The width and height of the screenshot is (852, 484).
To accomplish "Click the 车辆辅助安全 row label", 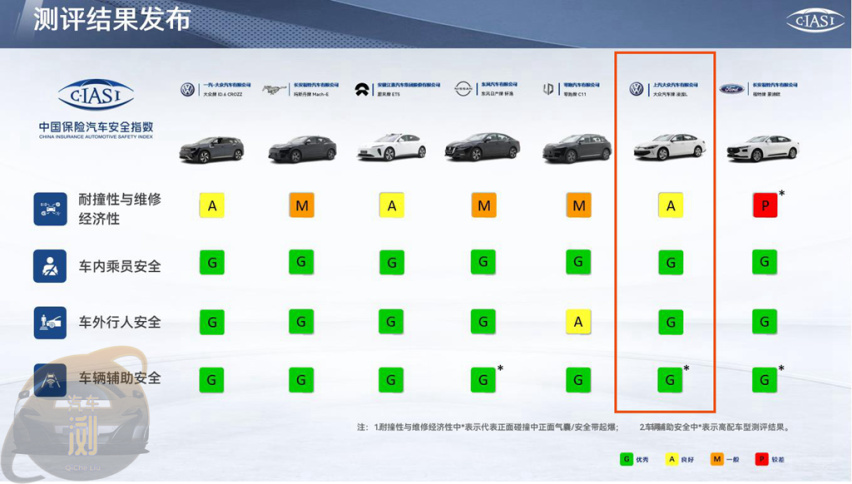I will 120,378.
